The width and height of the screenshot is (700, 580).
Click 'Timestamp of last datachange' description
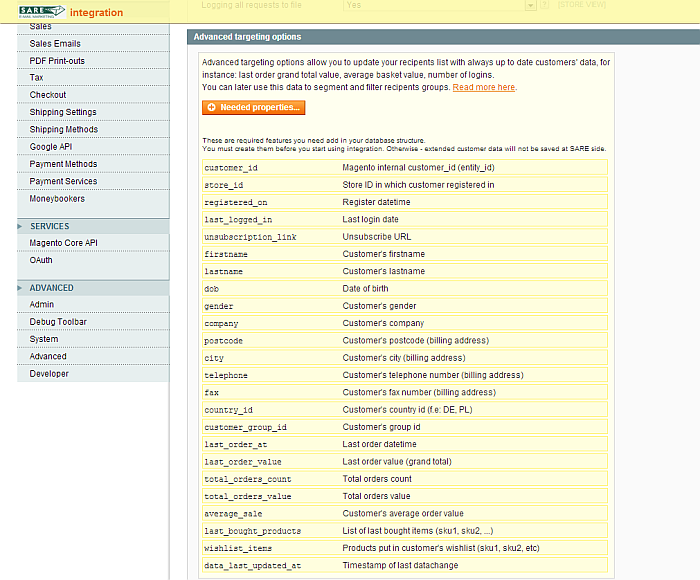click(400, 565)
